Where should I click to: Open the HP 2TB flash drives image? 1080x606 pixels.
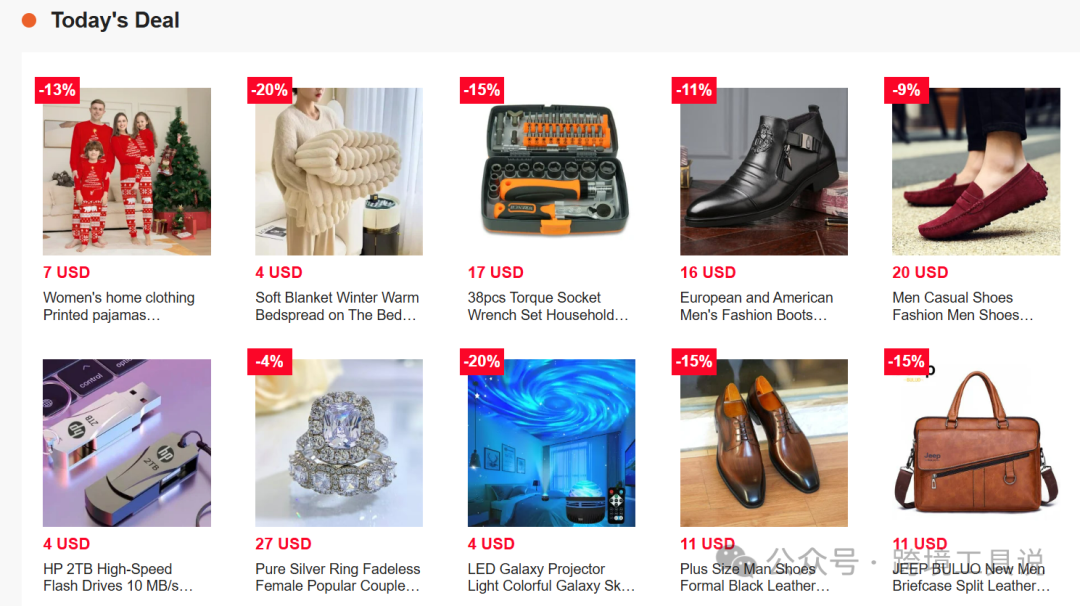127,443
